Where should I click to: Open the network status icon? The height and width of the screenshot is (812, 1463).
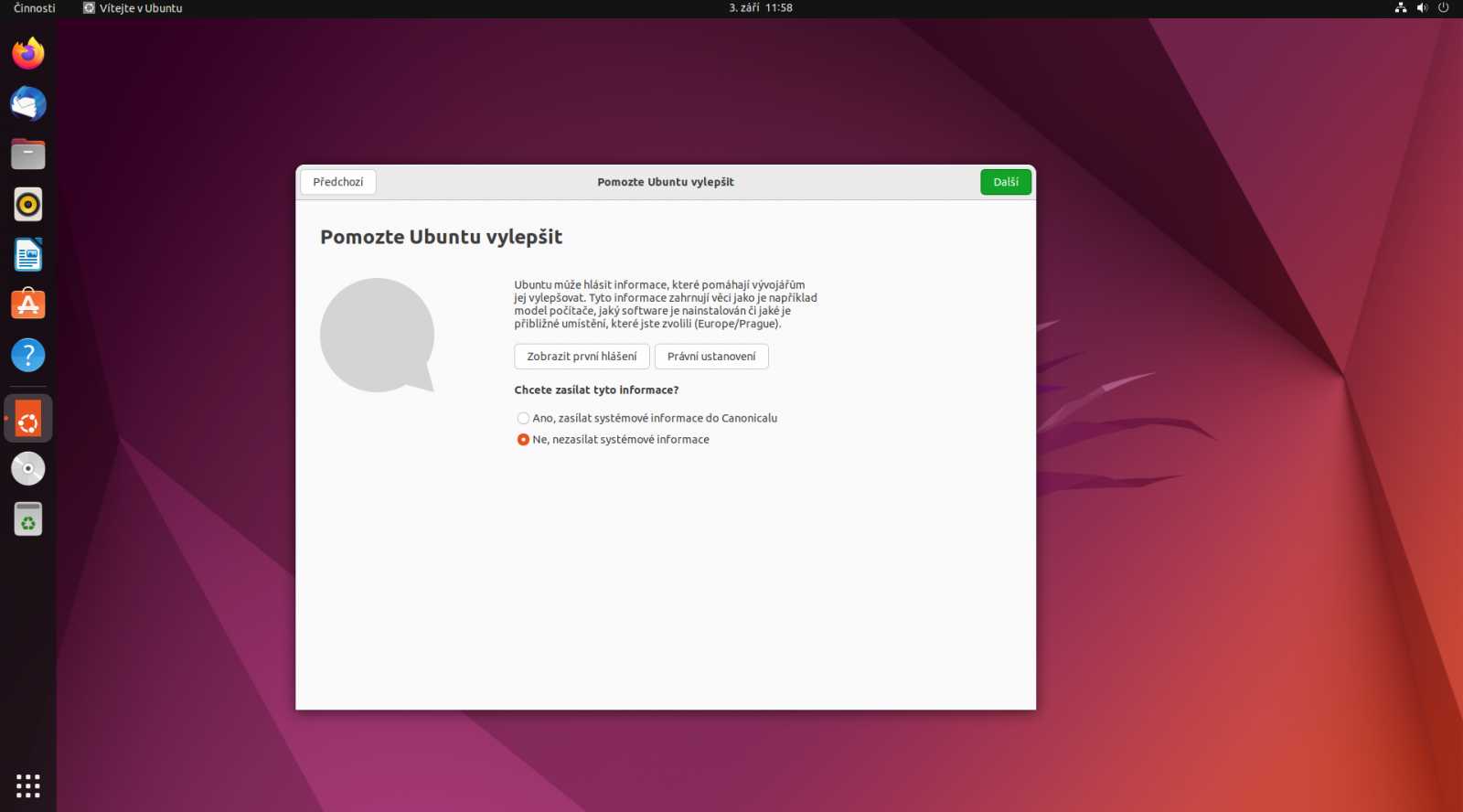1400,7
